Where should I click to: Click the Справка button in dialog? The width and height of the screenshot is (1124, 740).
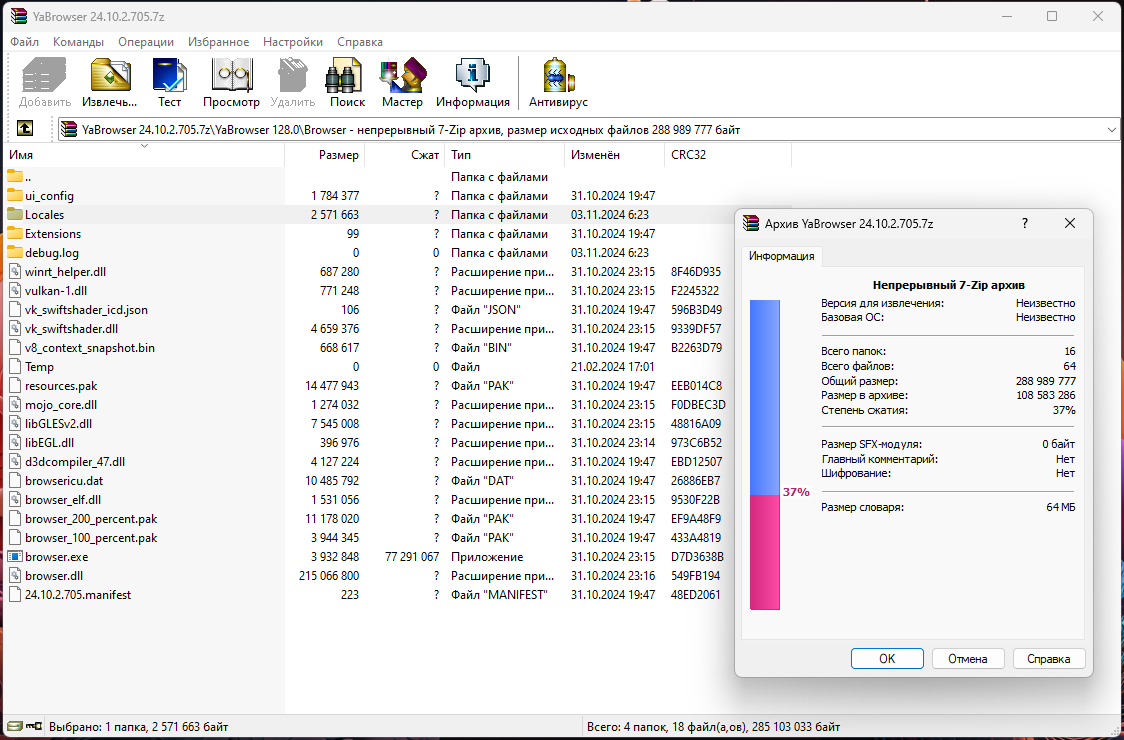point(1048,658)
